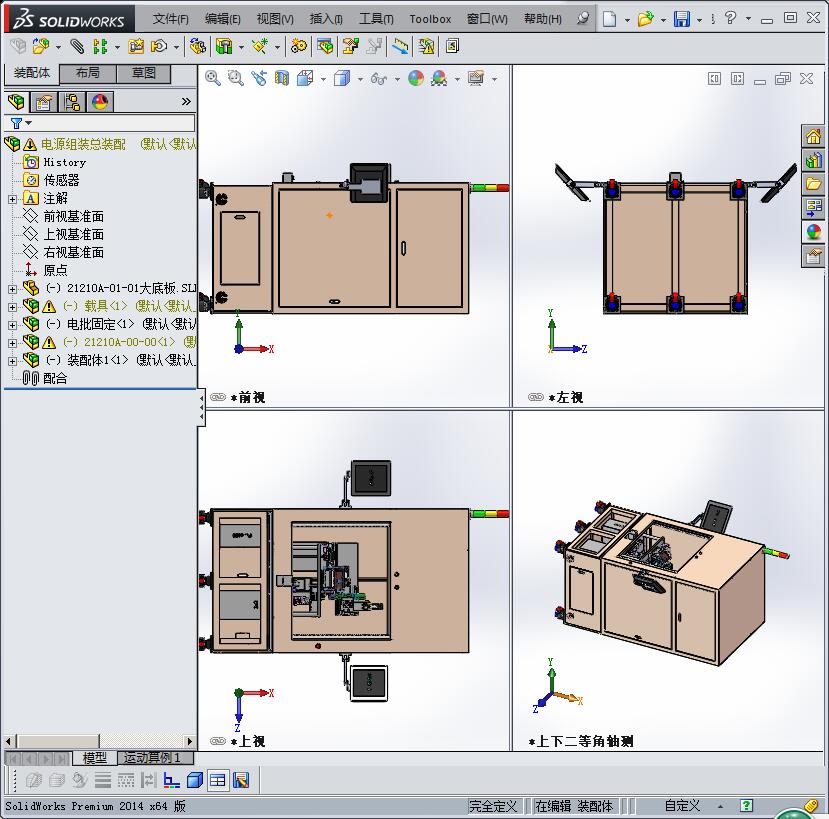This screenshot has width=829, height=819.
Task: Click the Section View icon
Action: click(282, 78)
